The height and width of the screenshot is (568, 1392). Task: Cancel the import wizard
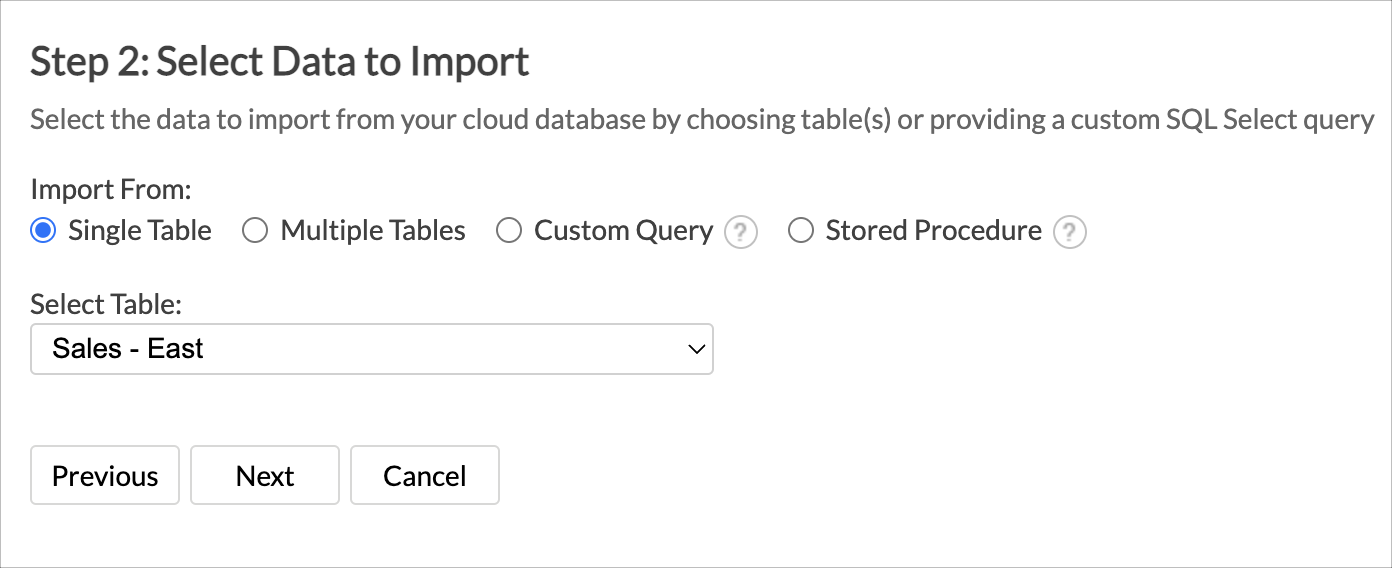pos(424,475)
